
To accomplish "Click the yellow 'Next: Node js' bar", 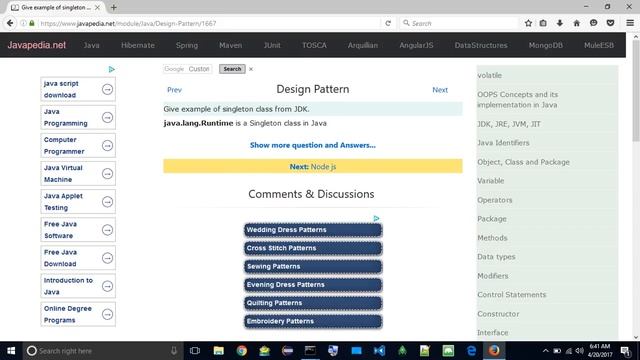I will tap(313, 166).
